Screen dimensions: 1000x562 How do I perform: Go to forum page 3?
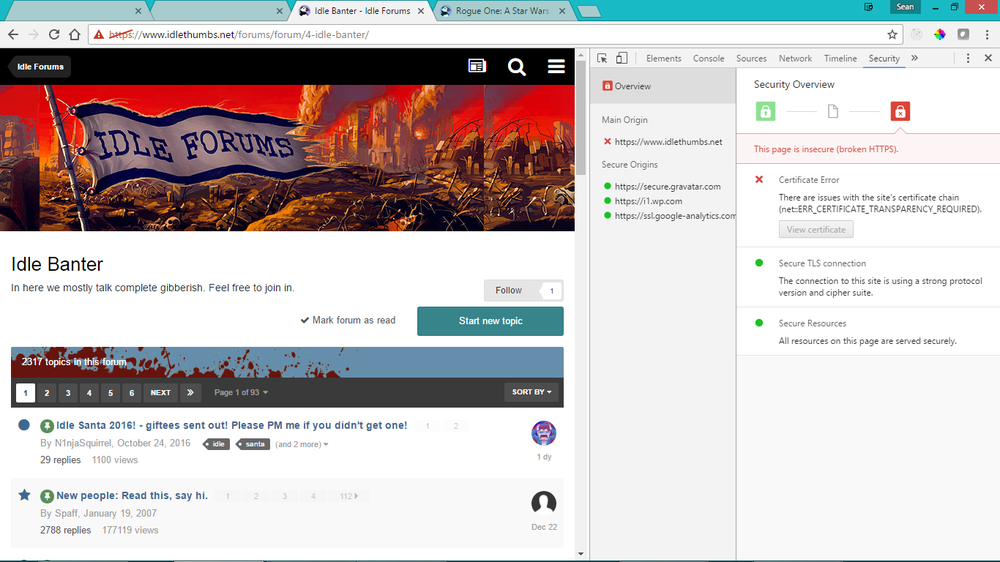pos(68,392)
